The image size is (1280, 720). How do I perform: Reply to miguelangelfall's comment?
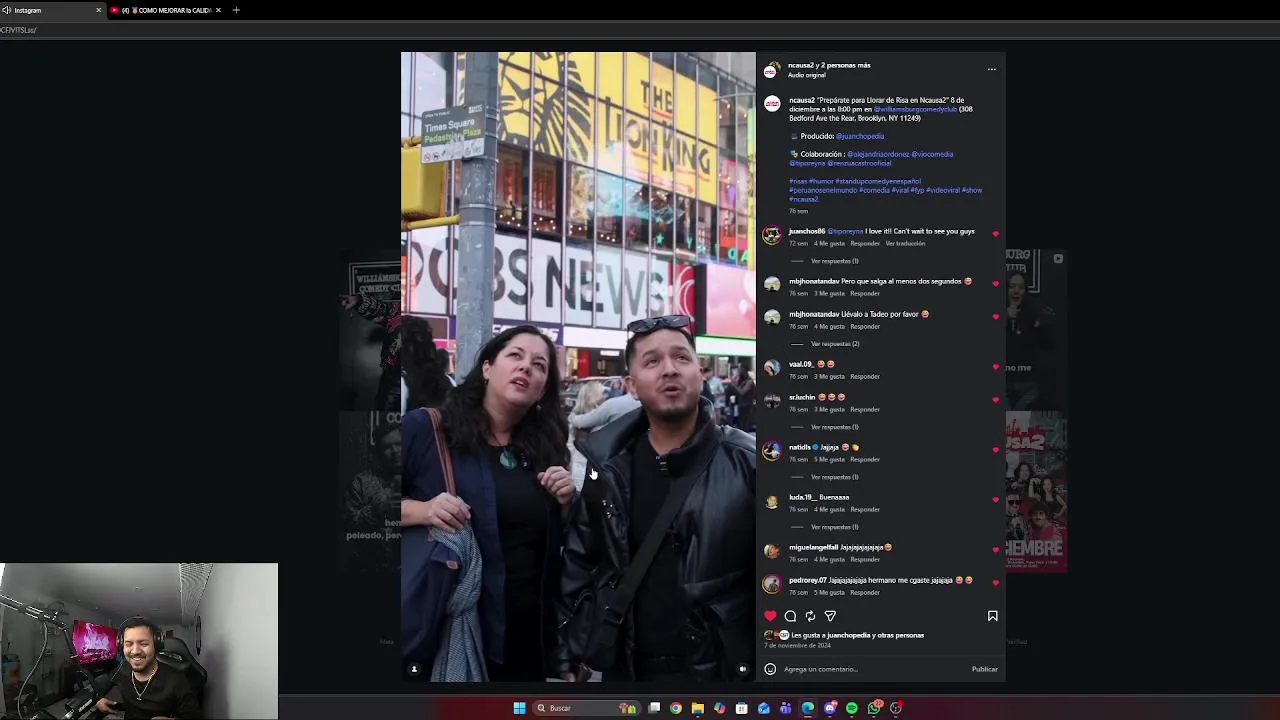click(865, 560)
